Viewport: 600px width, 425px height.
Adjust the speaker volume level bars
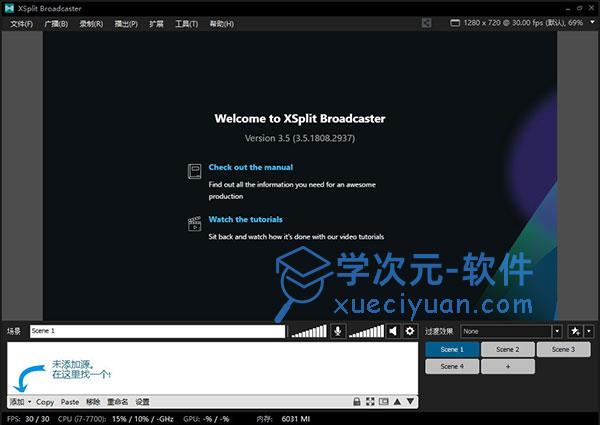point(366,331)
